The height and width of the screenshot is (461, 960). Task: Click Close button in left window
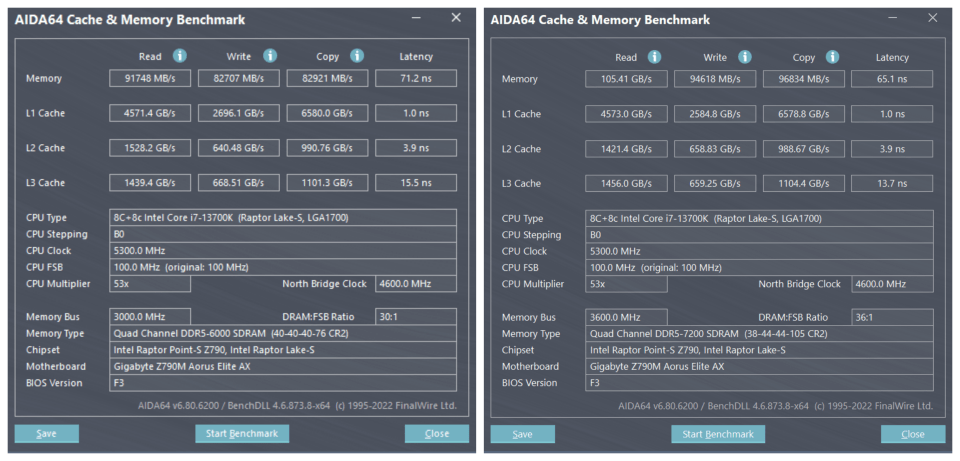[437, 433]
